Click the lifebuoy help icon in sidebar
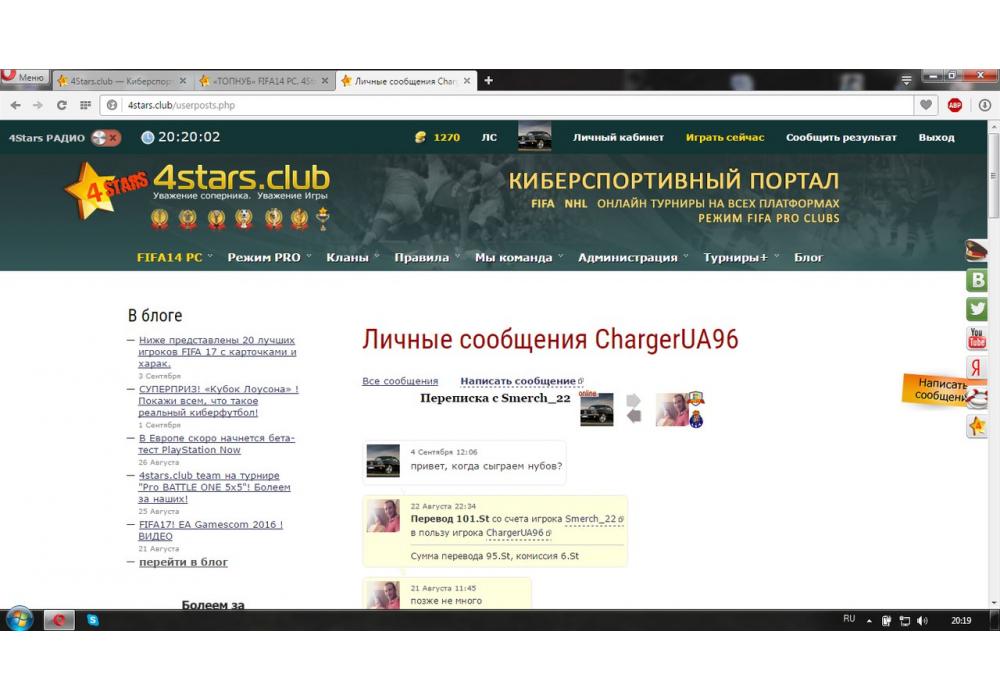The image size is (1000, 700). point(977,398)
